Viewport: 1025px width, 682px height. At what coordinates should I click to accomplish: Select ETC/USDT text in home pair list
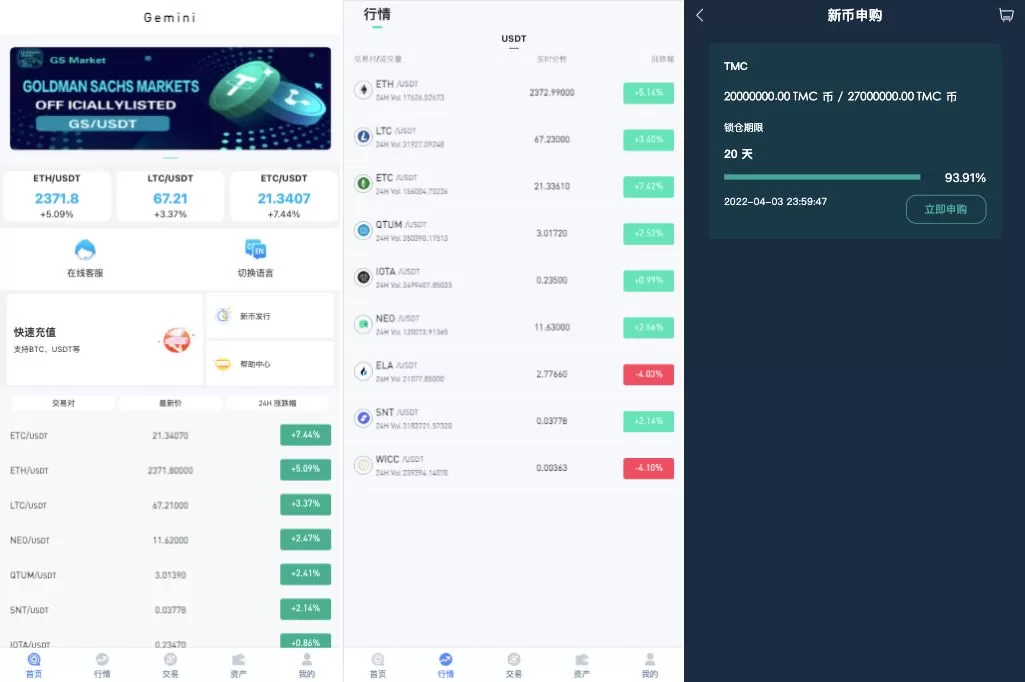pos(29,435)
